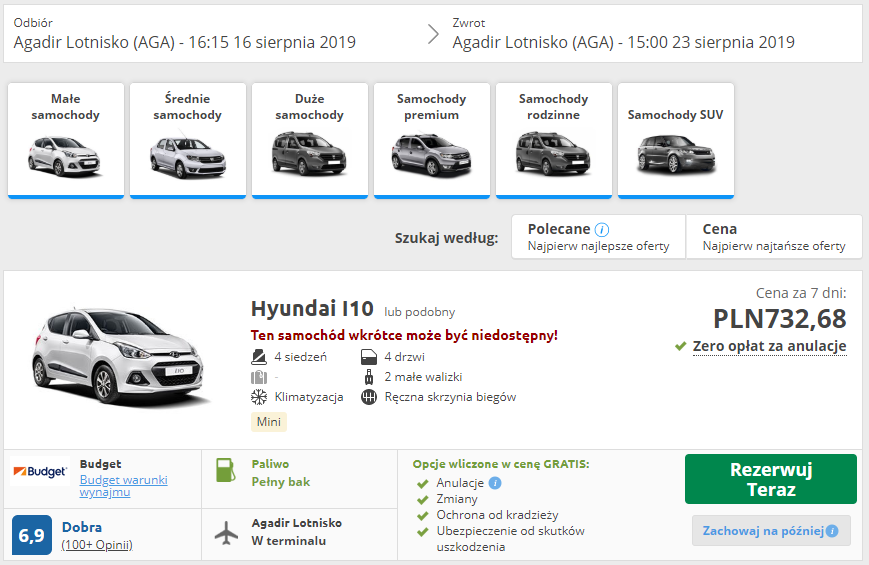Click the 6,9 rating badge
Viewport: 869px width, 565px height.
tap(32, 535)
